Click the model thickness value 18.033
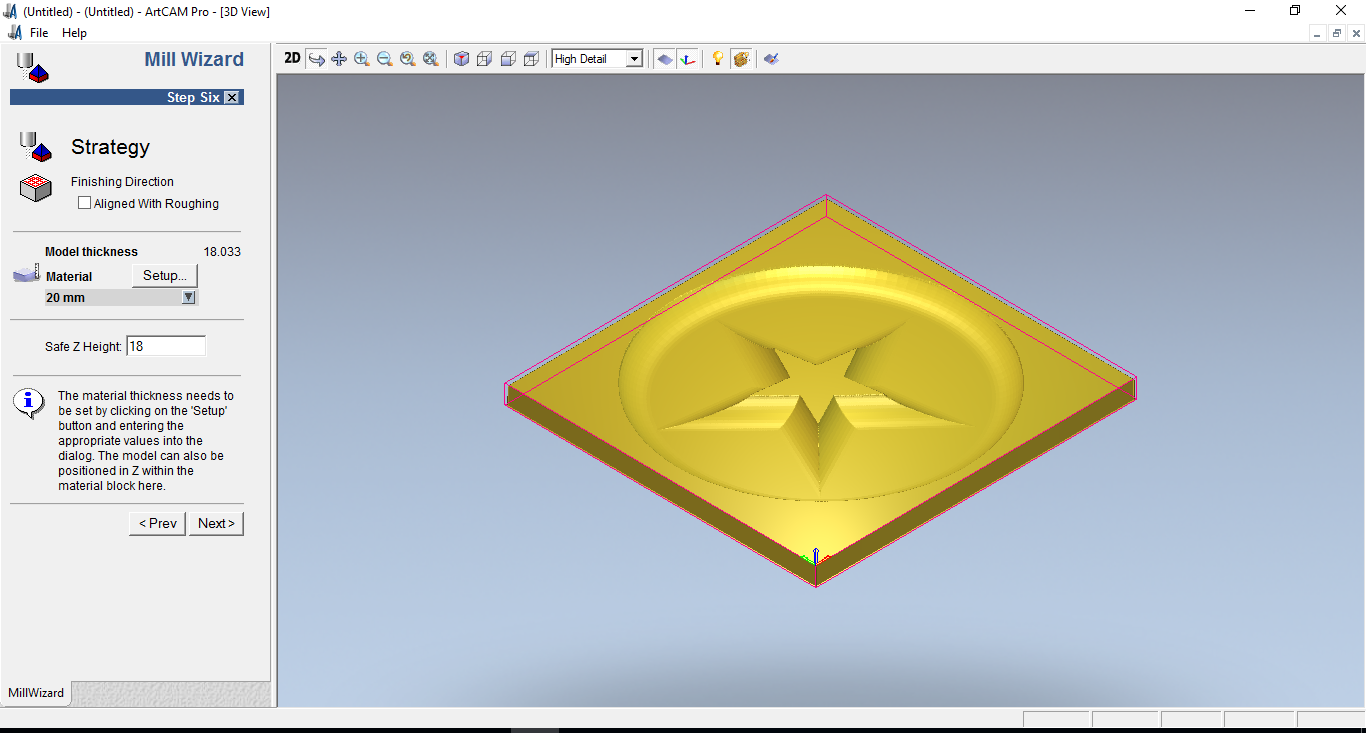 coord(222,252)
